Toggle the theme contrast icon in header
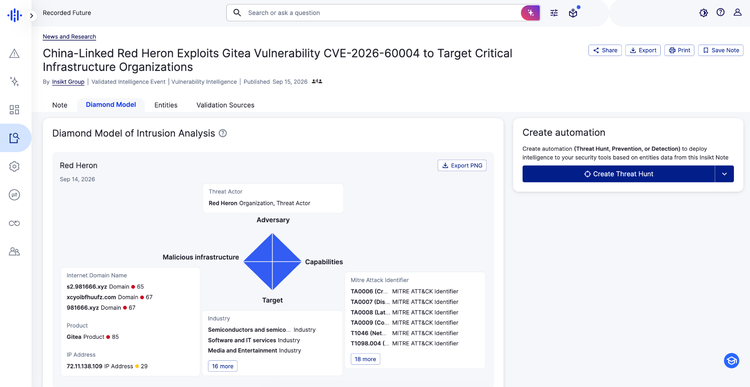This screenshot has height=387, width=750. tap(703, 13)
